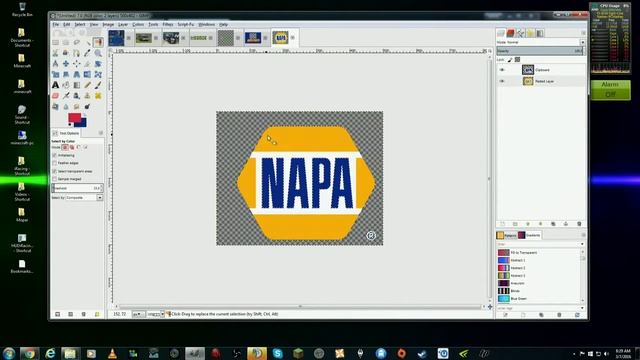Open the Script-Fu menu
Viewport: 640px width, 360px height.
[x=186, y=24]
